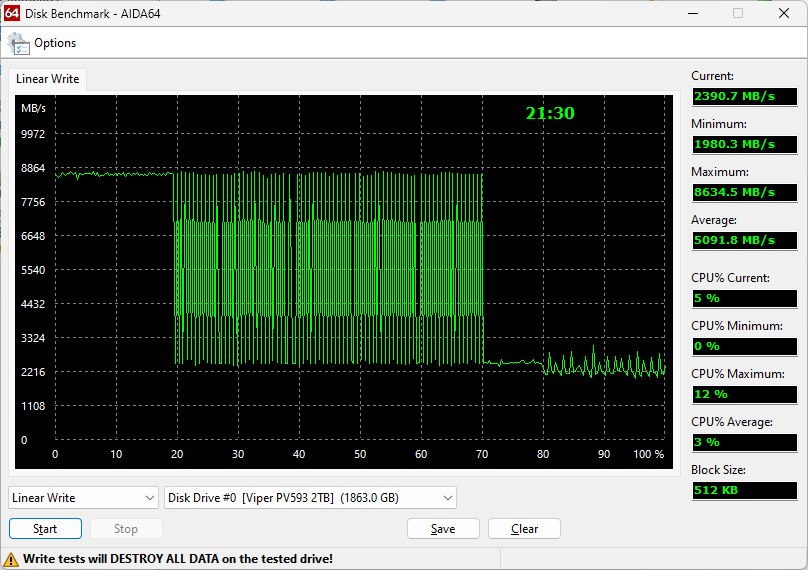The height and width of the screenshot is (570, 808).
Task: Minimize the Disk Benchmark window
Action: coord(690,13)
